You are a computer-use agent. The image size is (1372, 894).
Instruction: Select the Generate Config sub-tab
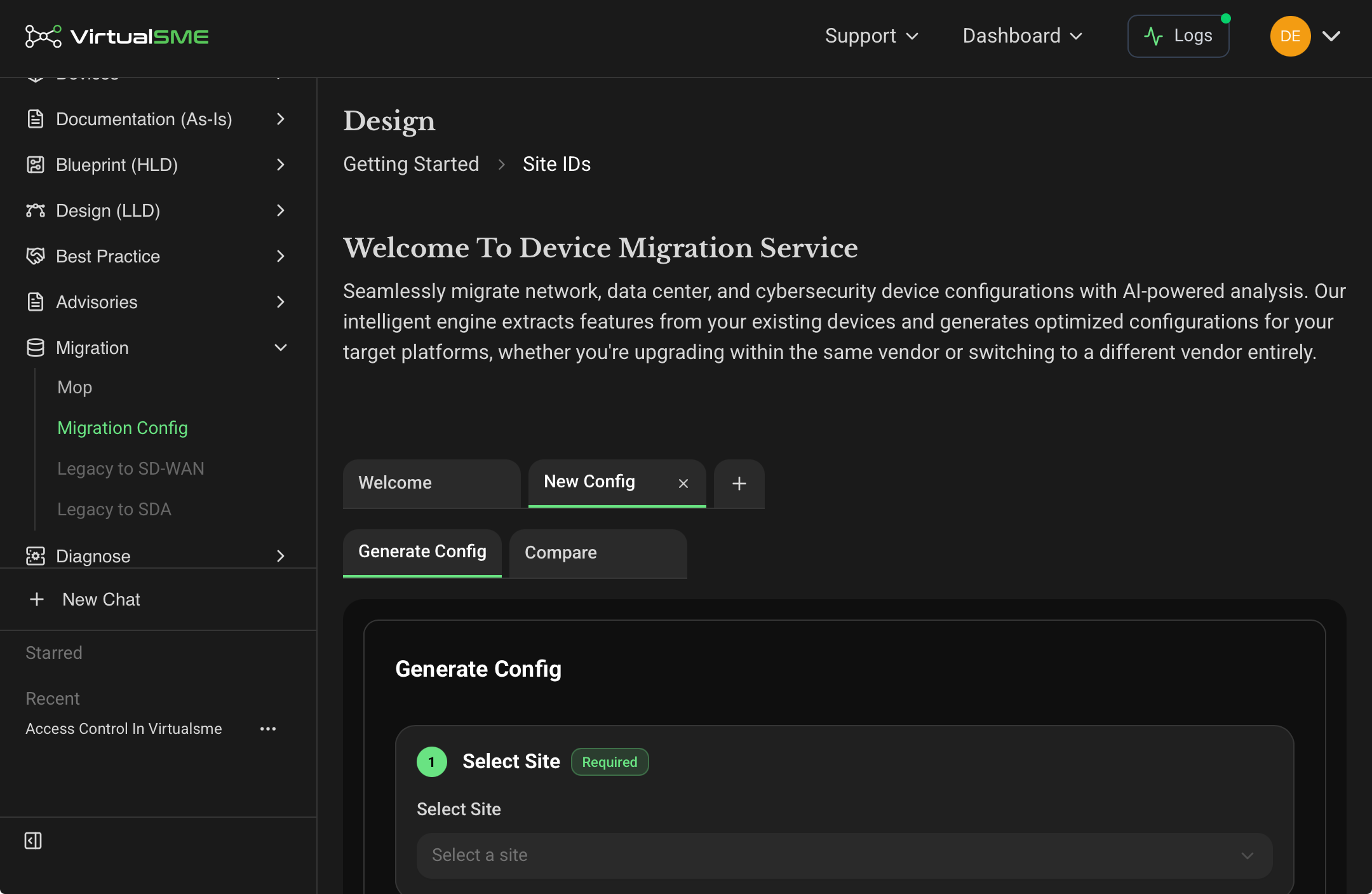(422, 553)
